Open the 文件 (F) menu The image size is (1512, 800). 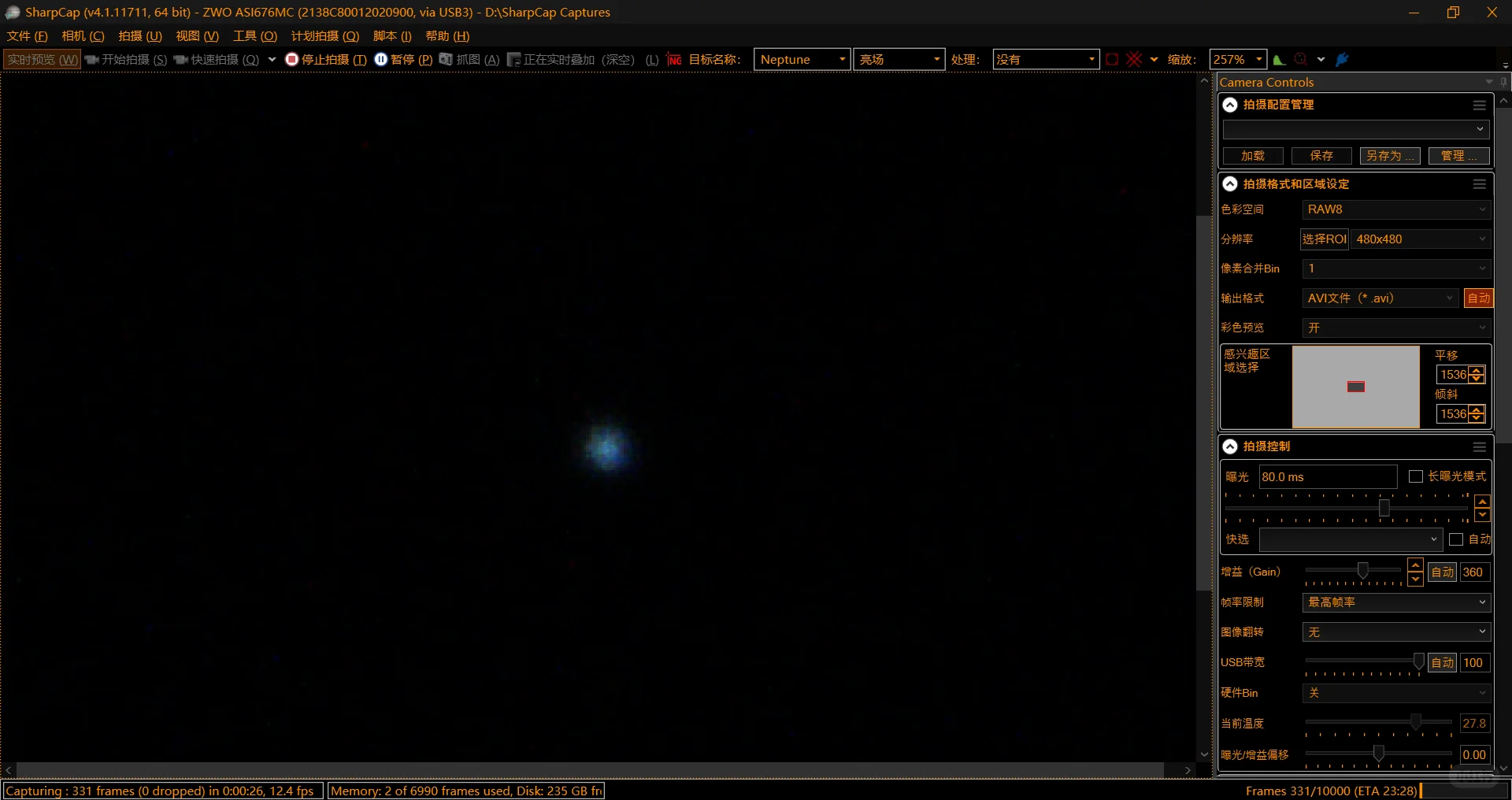click(x=28, y=36)
